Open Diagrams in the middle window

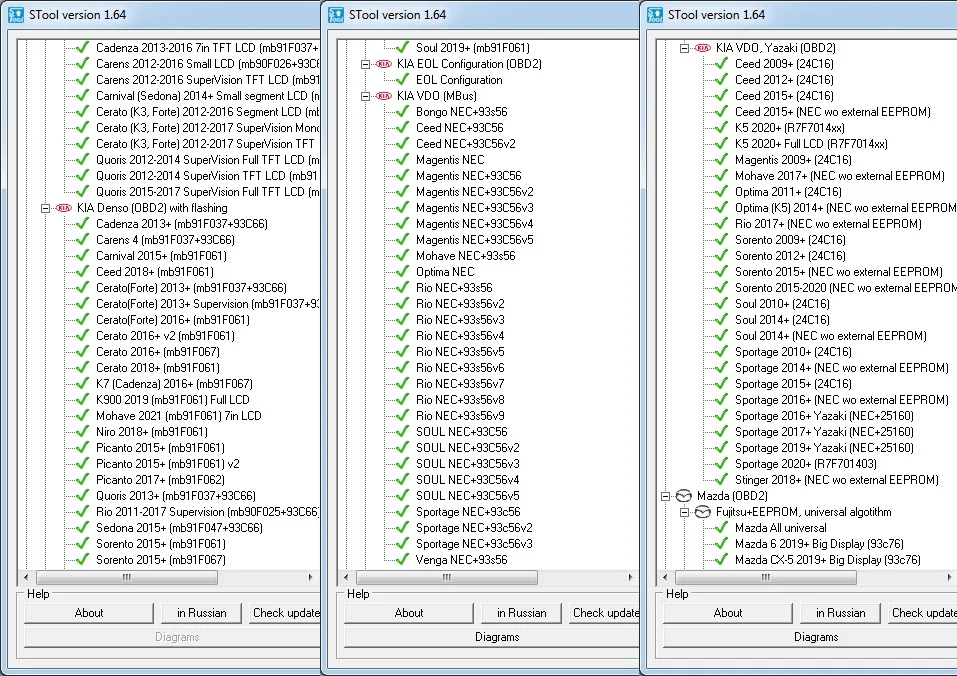click(492, 637)
